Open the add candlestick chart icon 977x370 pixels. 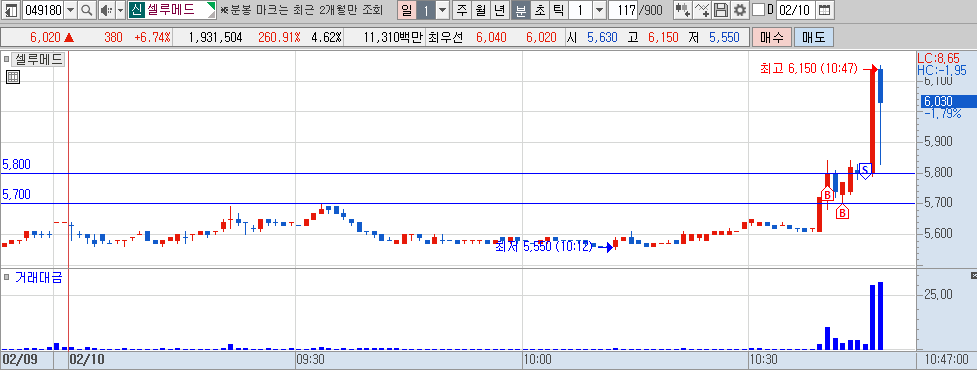(x=683, y=10)
